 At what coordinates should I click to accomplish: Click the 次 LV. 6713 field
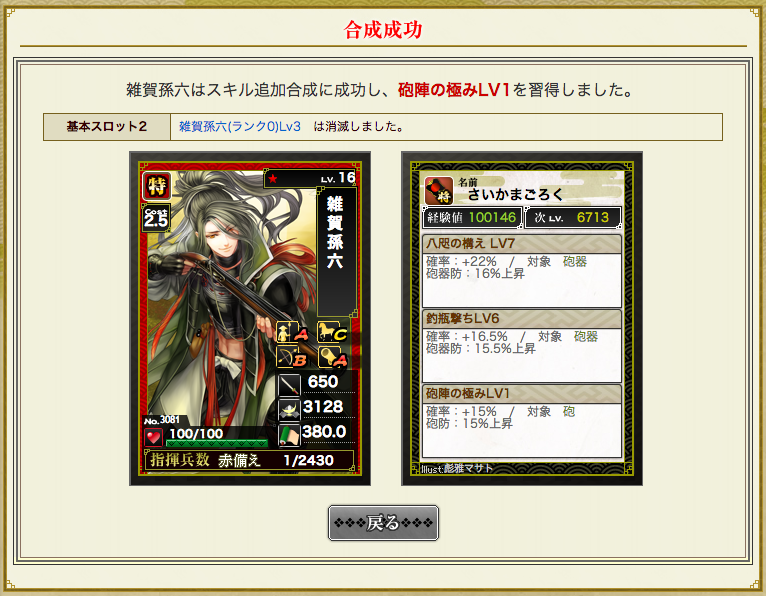(573, 217)
